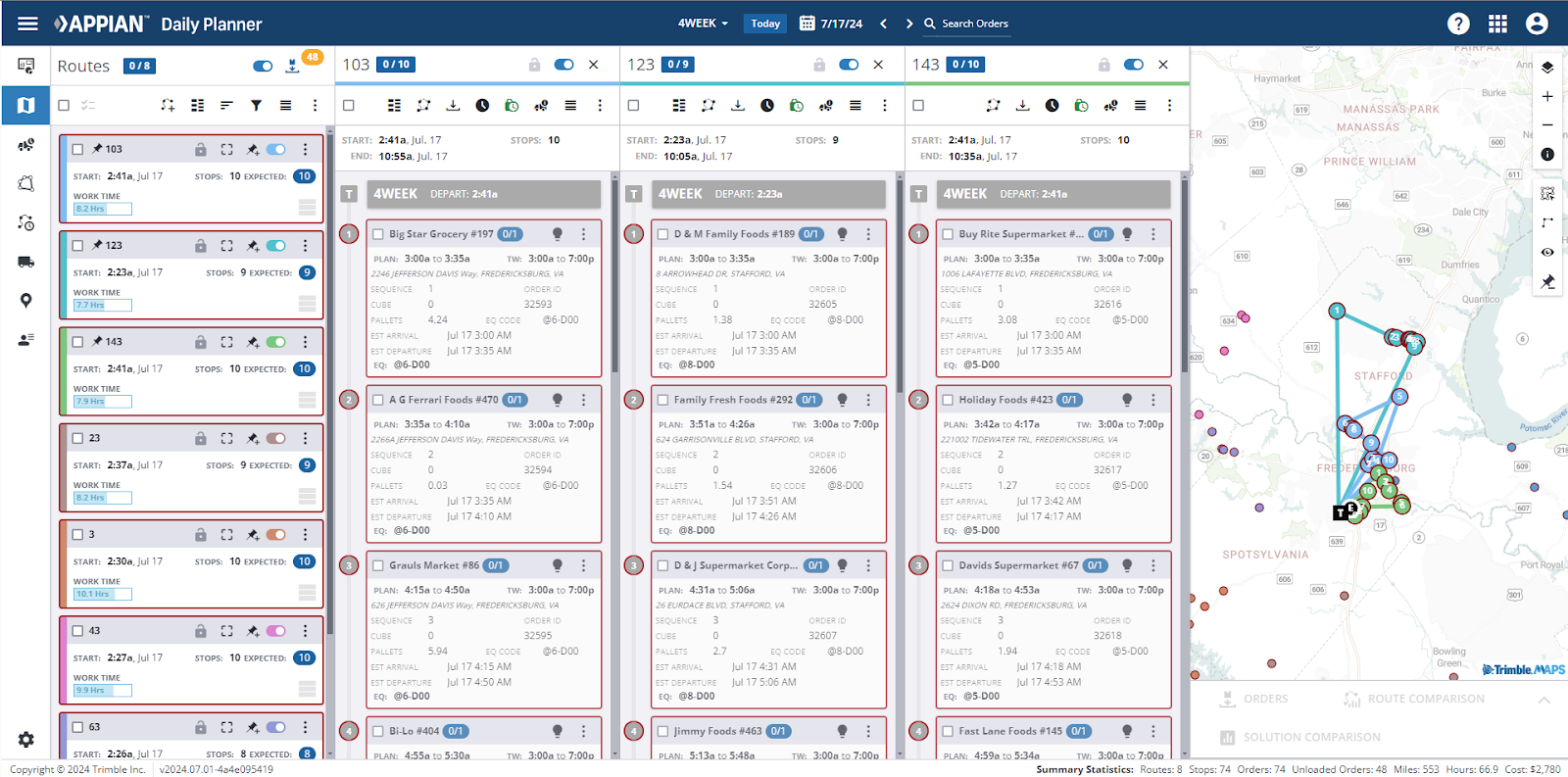Close the 143 route column

click(x=1163, y=65)
